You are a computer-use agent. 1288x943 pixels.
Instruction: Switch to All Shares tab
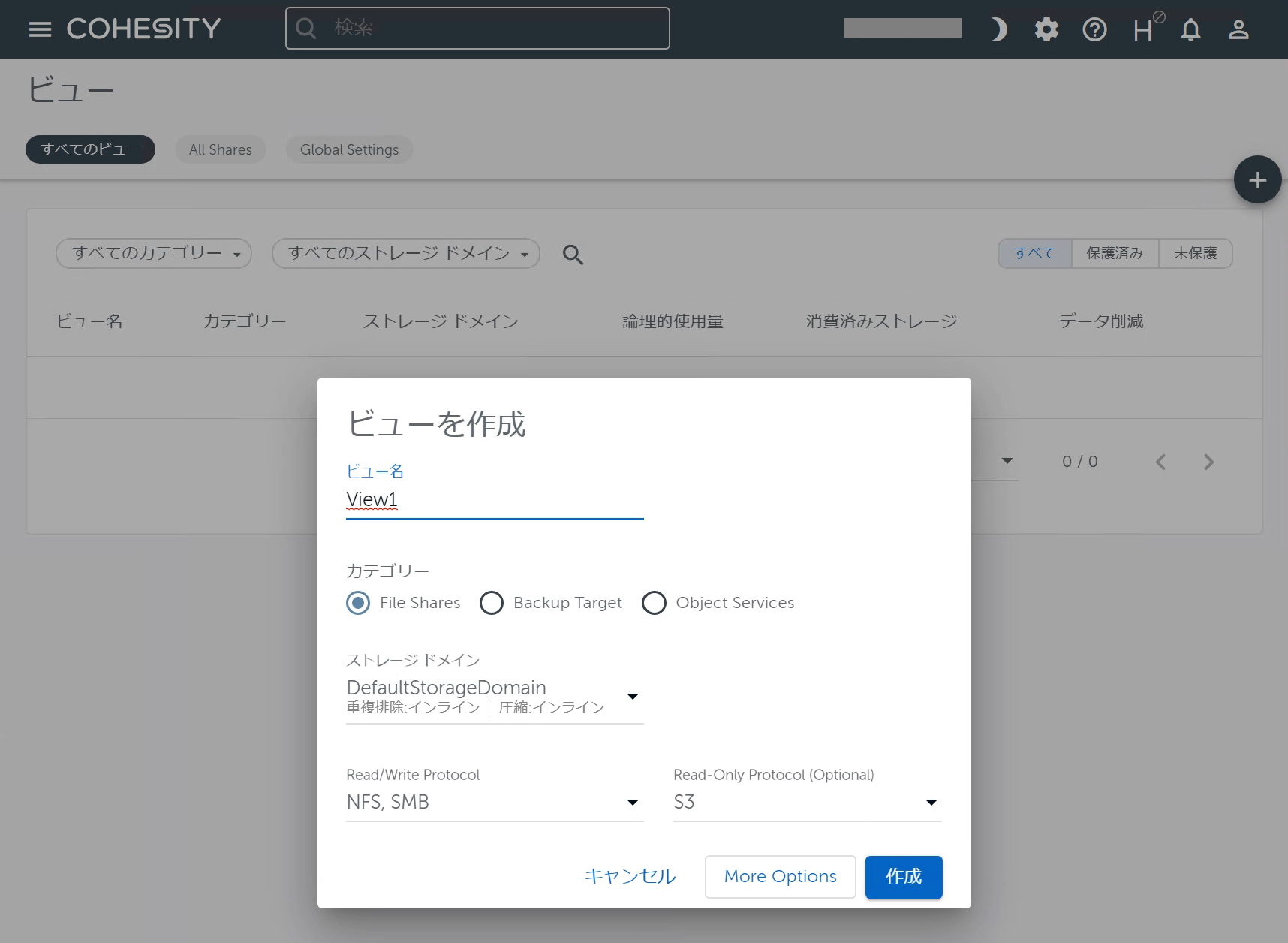(220, 149)
